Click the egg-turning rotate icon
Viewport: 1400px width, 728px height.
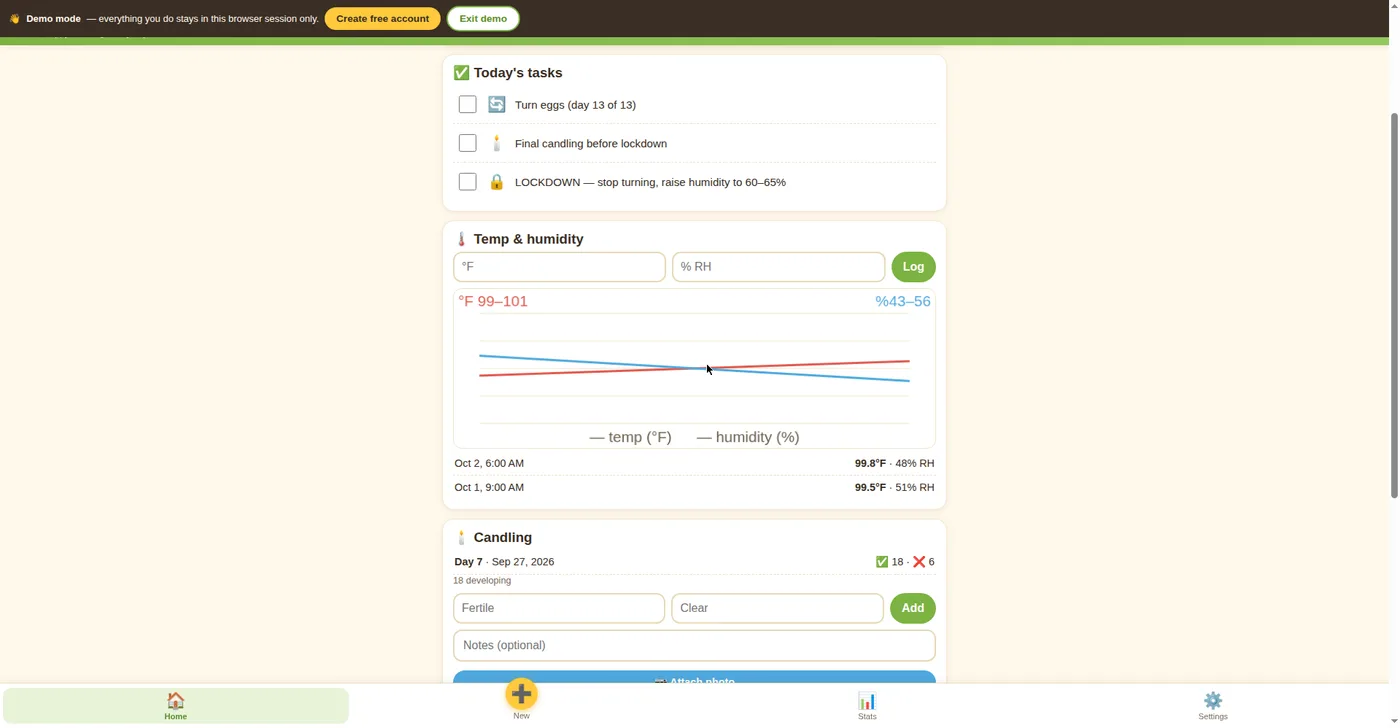coord(497,104)
